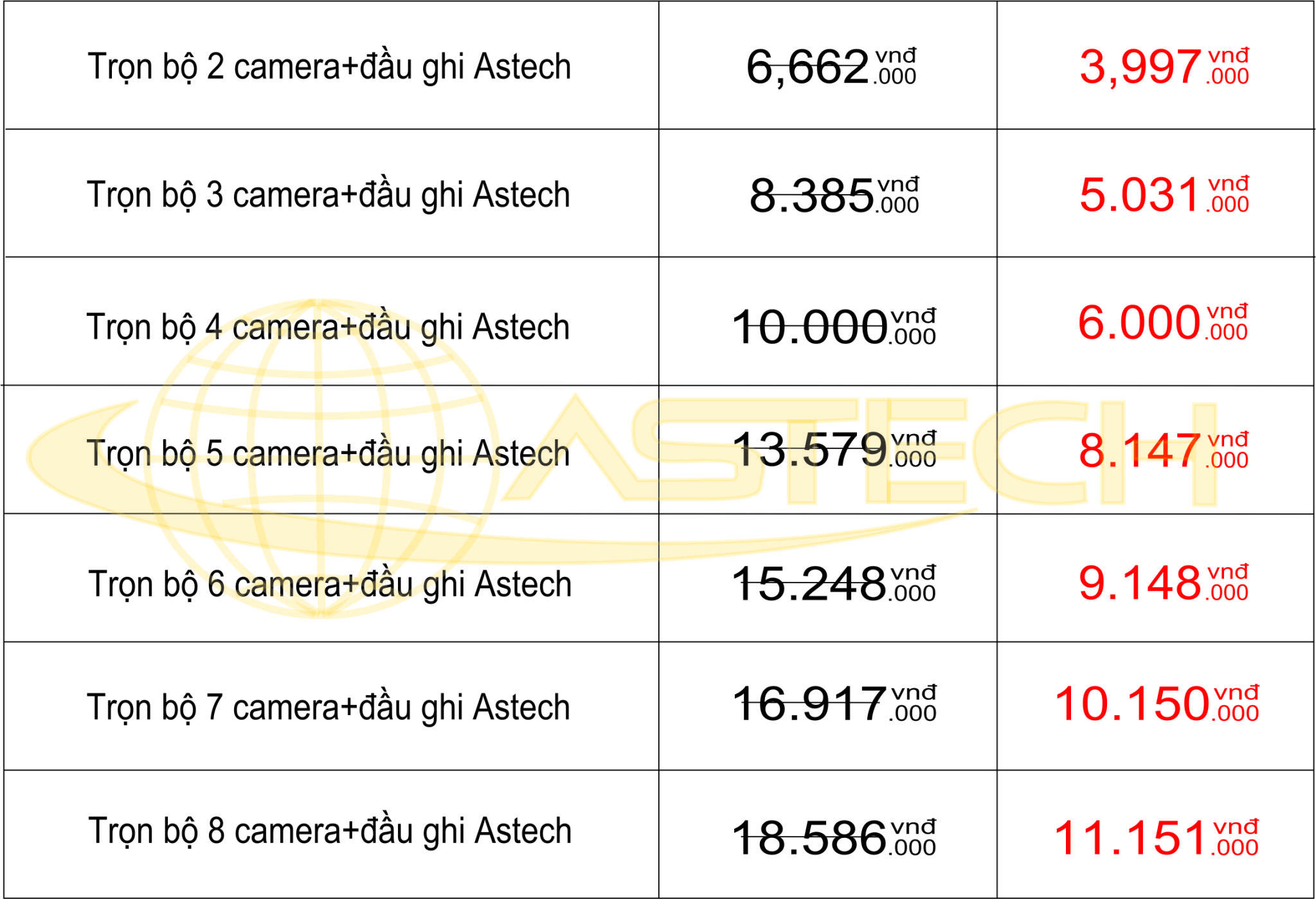1316x899 pixels.
Task: Click the 7 camera Astech package label
Action: pyautogui.click(x=329, y=707)
